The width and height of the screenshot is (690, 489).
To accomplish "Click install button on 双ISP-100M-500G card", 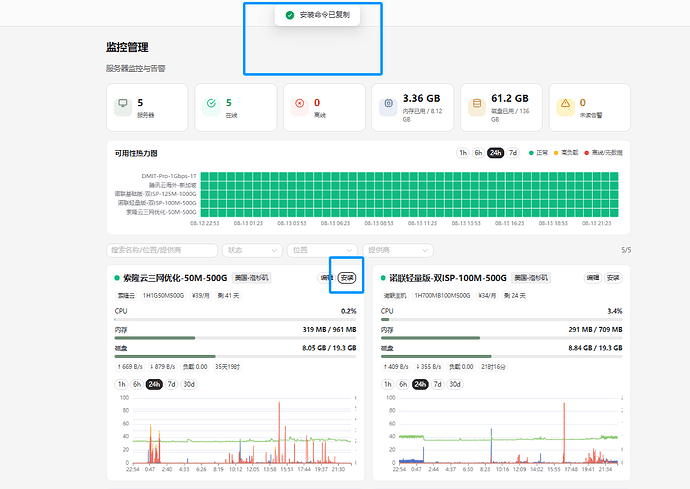I will tap(613, 278).
